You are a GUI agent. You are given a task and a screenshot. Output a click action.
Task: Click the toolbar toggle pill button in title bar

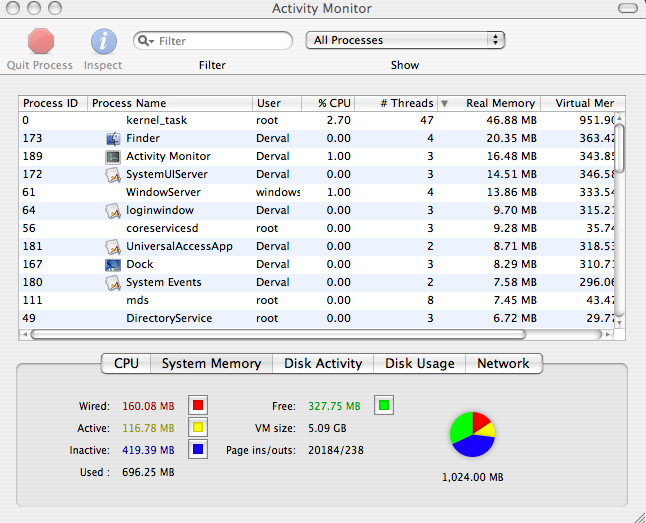(x=627, y=8)
